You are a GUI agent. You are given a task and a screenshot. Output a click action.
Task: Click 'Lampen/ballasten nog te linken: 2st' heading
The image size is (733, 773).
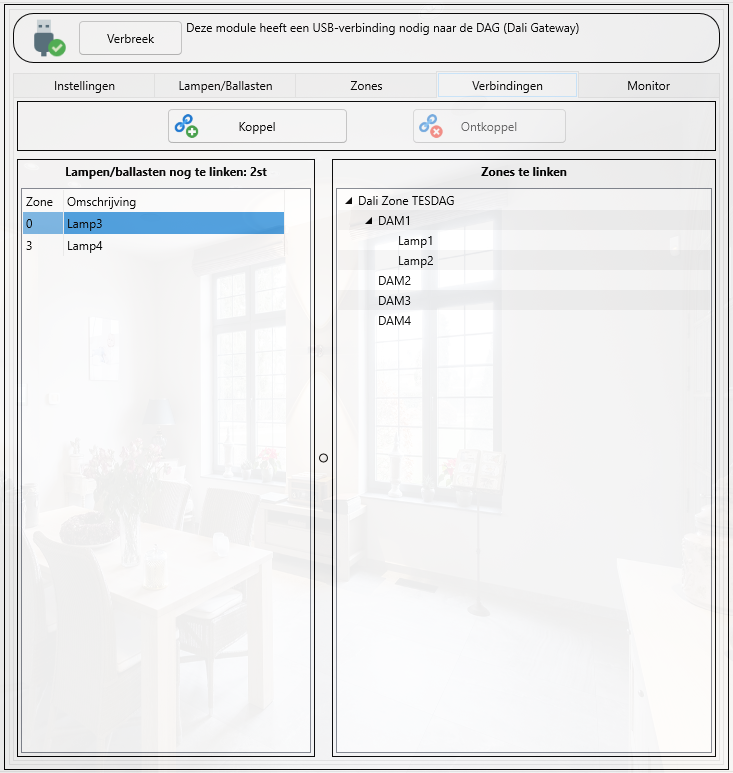(x=166, y=172)
